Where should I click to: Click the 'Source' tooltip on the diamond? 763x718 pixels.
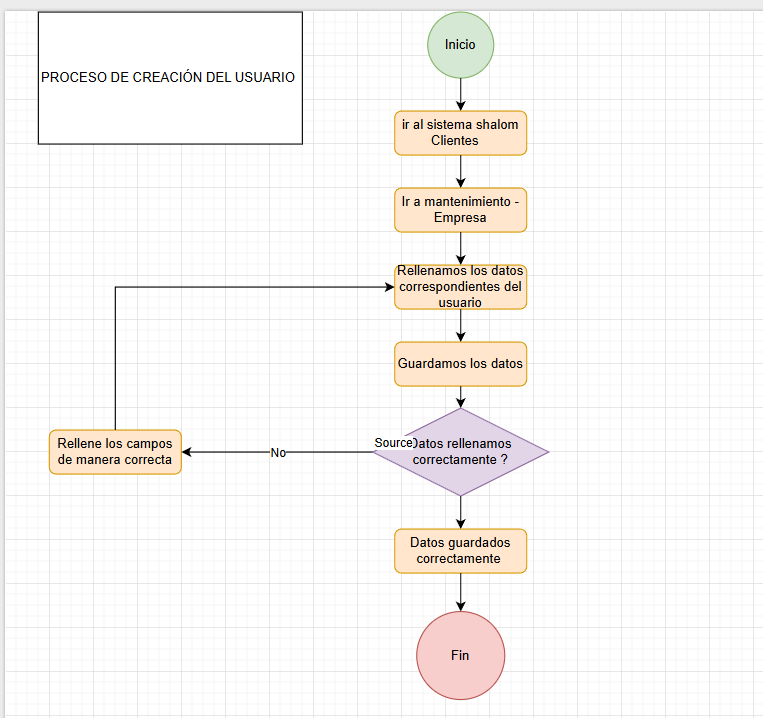point(394,442)
